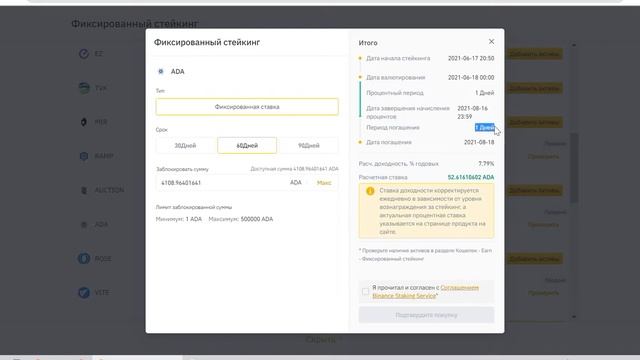The width and height of the screenshot is (640, 360).
Task: Click the add-asset button in the ROSE row
Action: pyautogui.click(x=534, y=258)
